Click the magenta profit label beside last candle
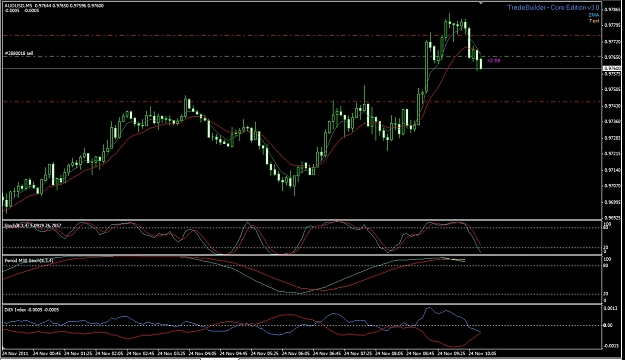Screen dimensions: 625x360 494,61
